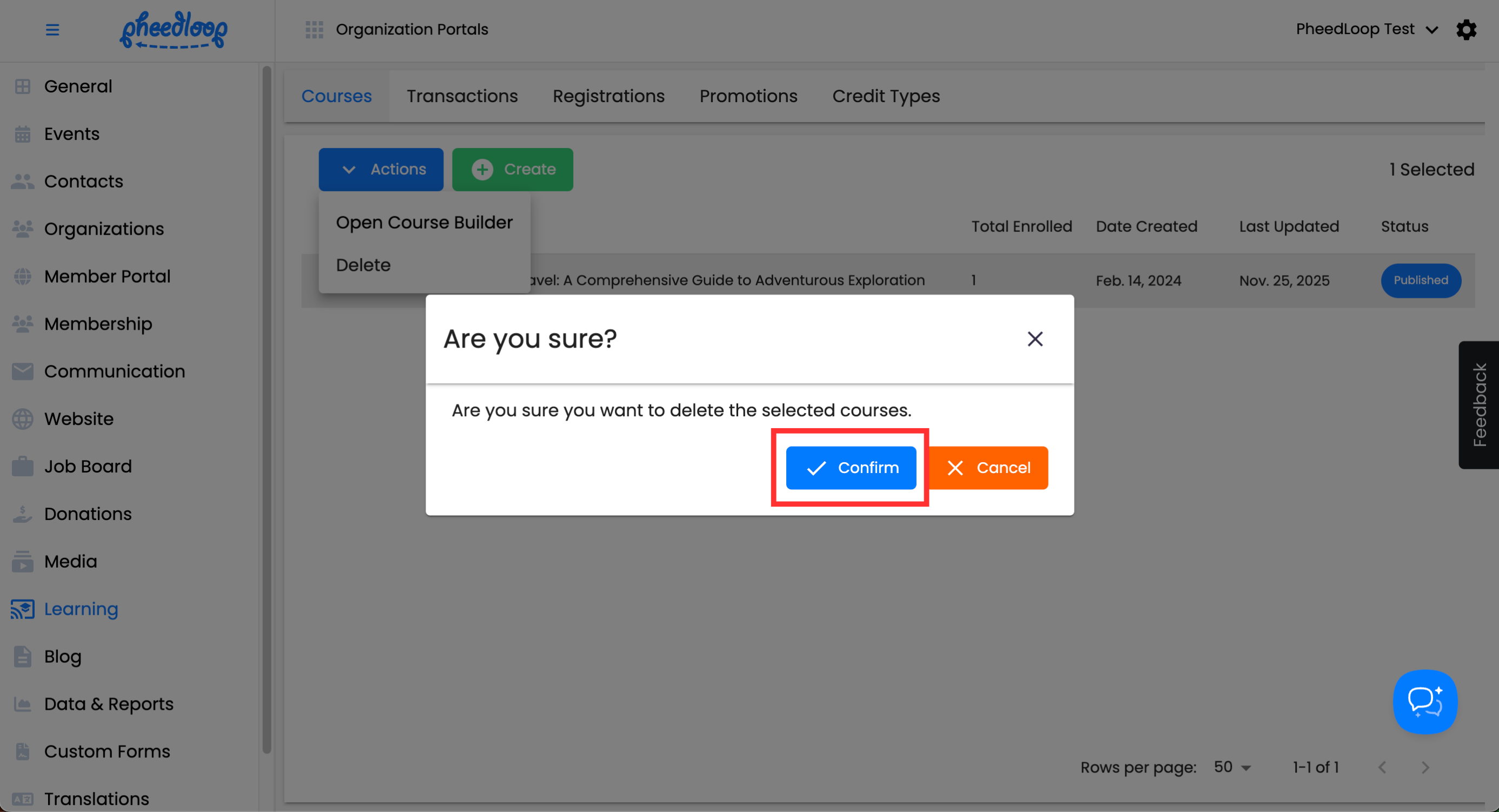Switch to the Transactions tab
This screenshot has height=812, width=1499.
(462, 96)
